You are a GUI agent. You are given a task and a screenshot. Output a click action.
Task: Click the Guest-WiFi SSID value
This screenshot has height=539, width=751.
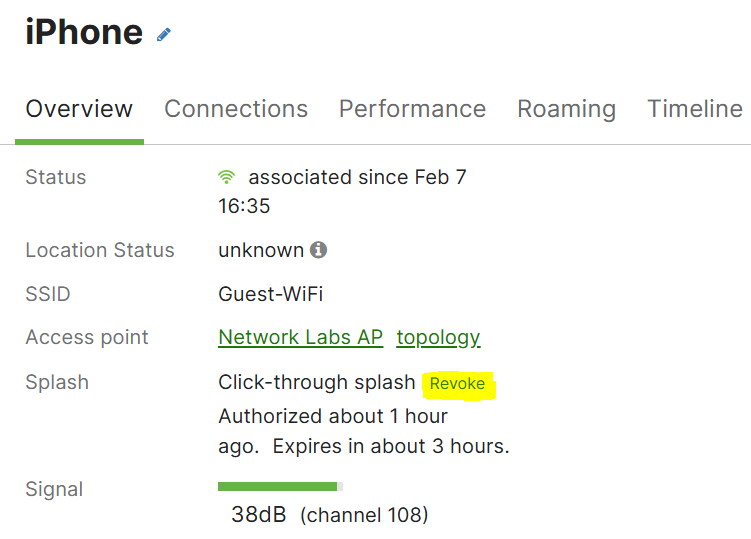[x=271, y=294]
